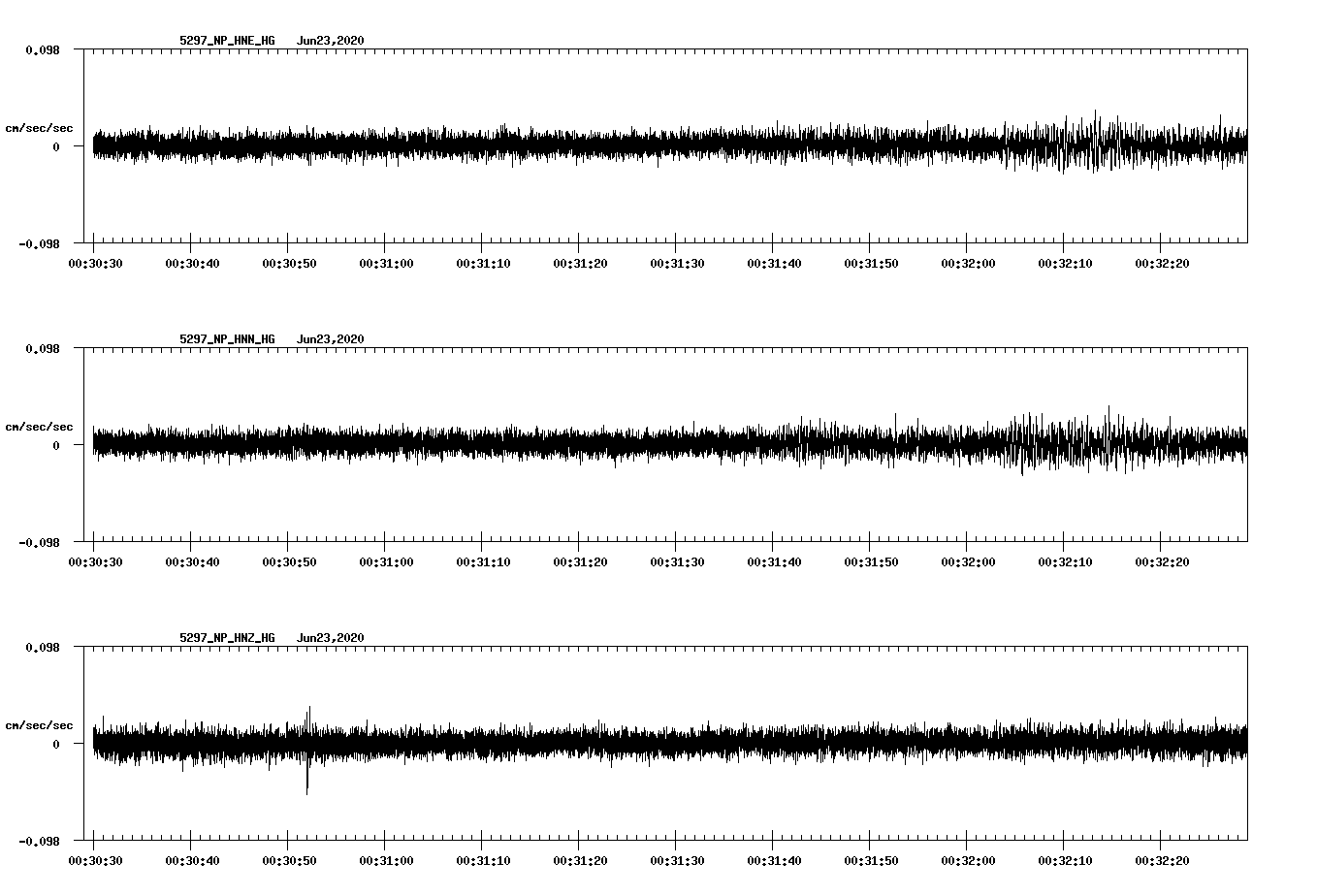
Task: Click 00:32:00 time label under HNN plot
Action: (x=968, y=561)
